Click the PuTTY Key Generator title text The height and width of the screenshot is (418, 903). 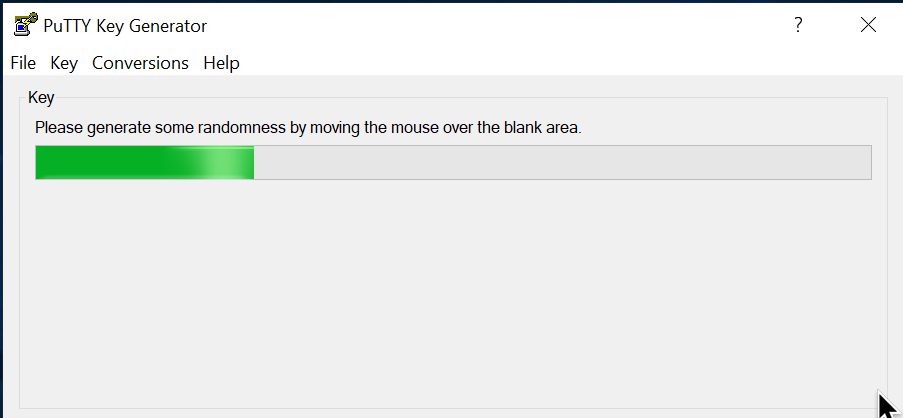(125, 26)
